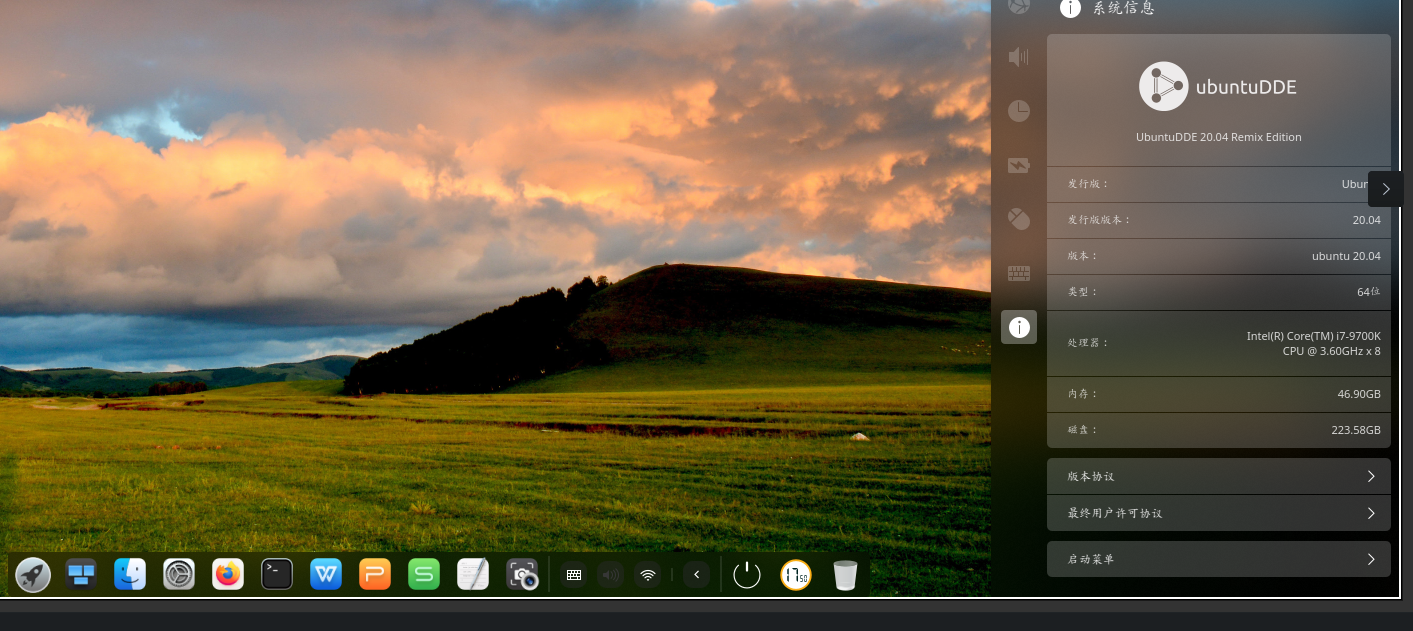Screen dimensions: 1413x631
Task: Switch to Power settings battery icon
Action: pos(1018,165)
